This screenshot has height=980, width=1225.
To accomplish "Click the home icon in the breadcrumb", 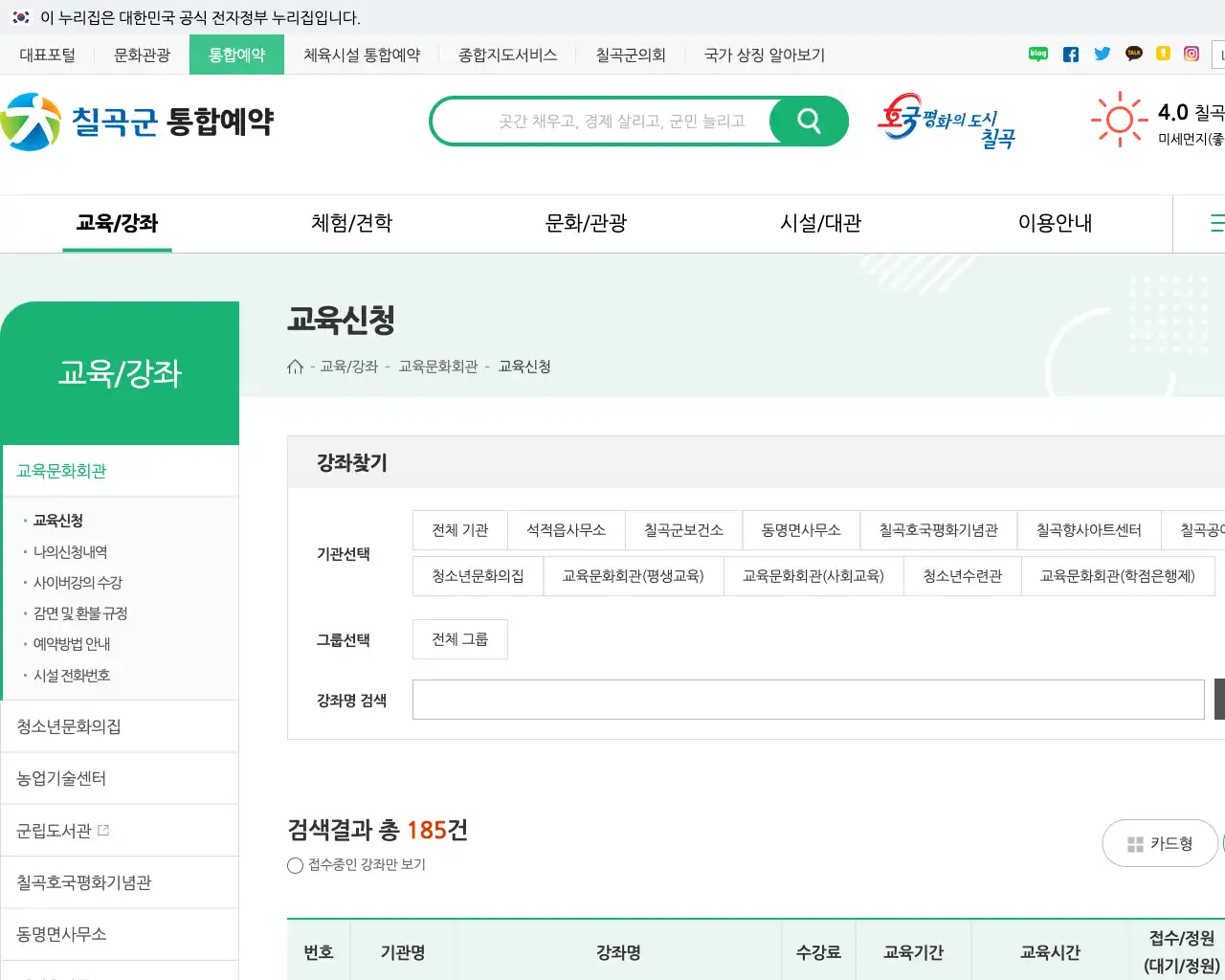I will tap(296, 366).
